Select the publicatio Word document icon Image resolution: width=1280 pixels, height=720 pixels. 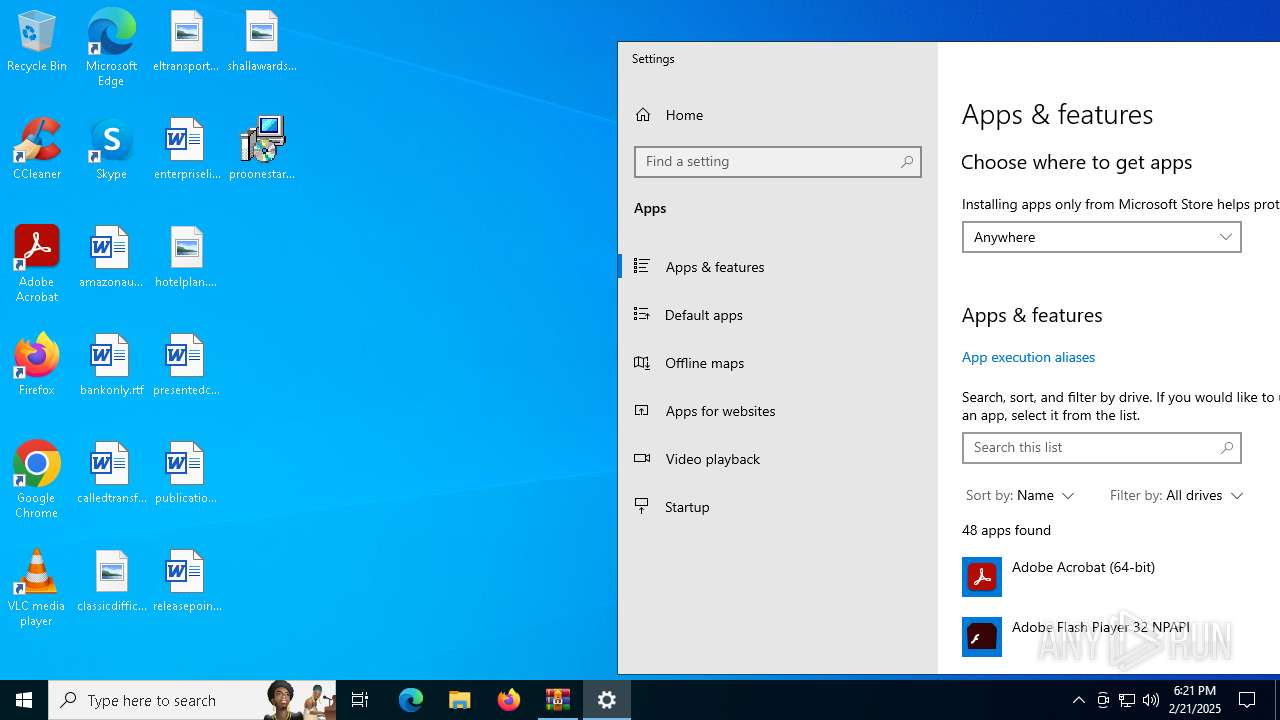click(x=186, y=474)
